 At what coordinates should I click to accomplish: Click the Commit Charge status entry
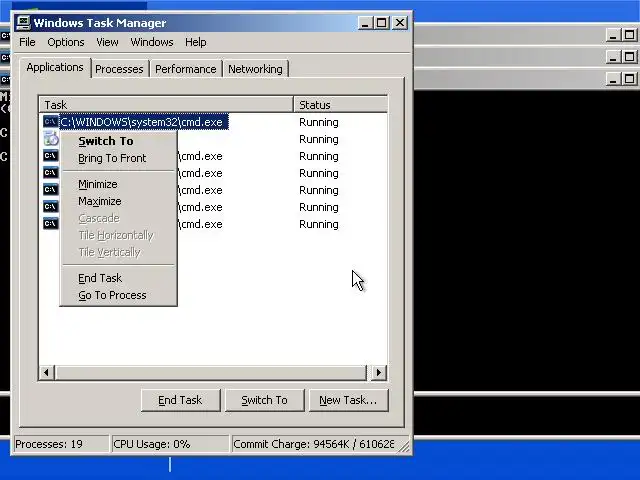tap(314, 444)
